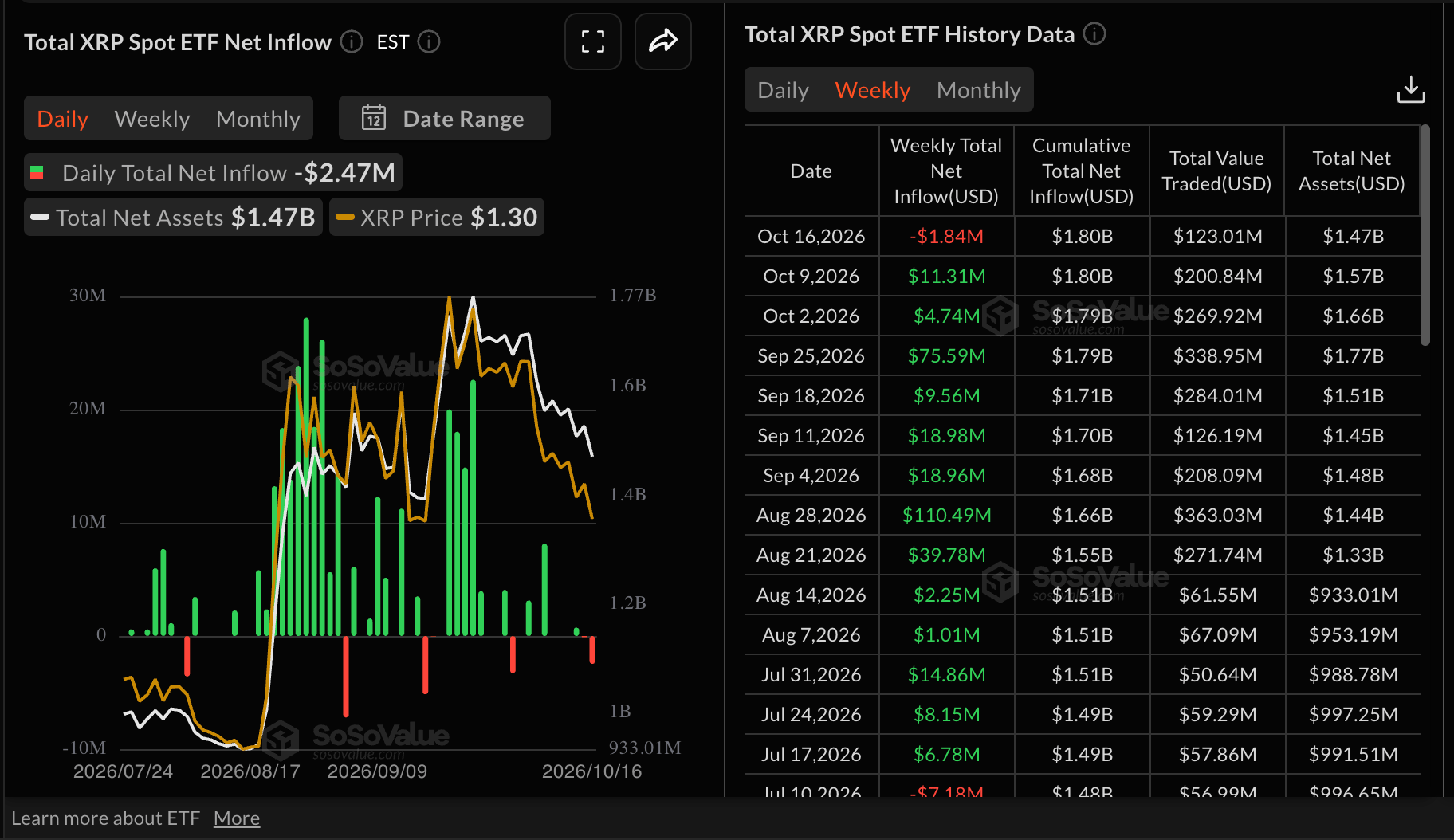1454x840 pixels.
Task: Click the $997.25M net assets value
Action: pos(1353,714)
